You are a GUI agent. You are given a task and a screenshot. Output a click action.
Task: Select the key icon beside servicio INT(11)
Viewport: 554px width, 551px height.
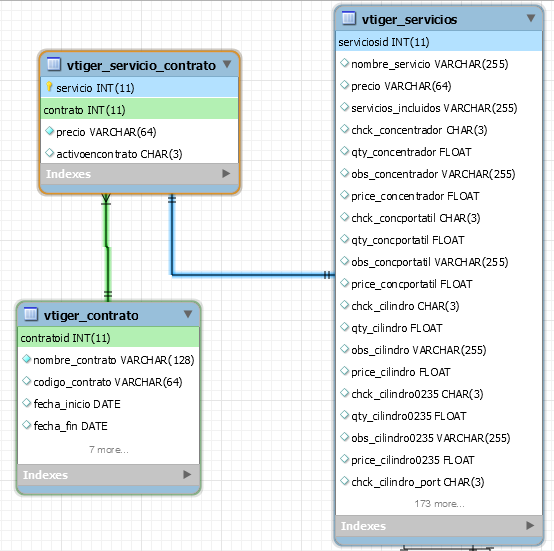pyautogui.click(x=49, y=87)
